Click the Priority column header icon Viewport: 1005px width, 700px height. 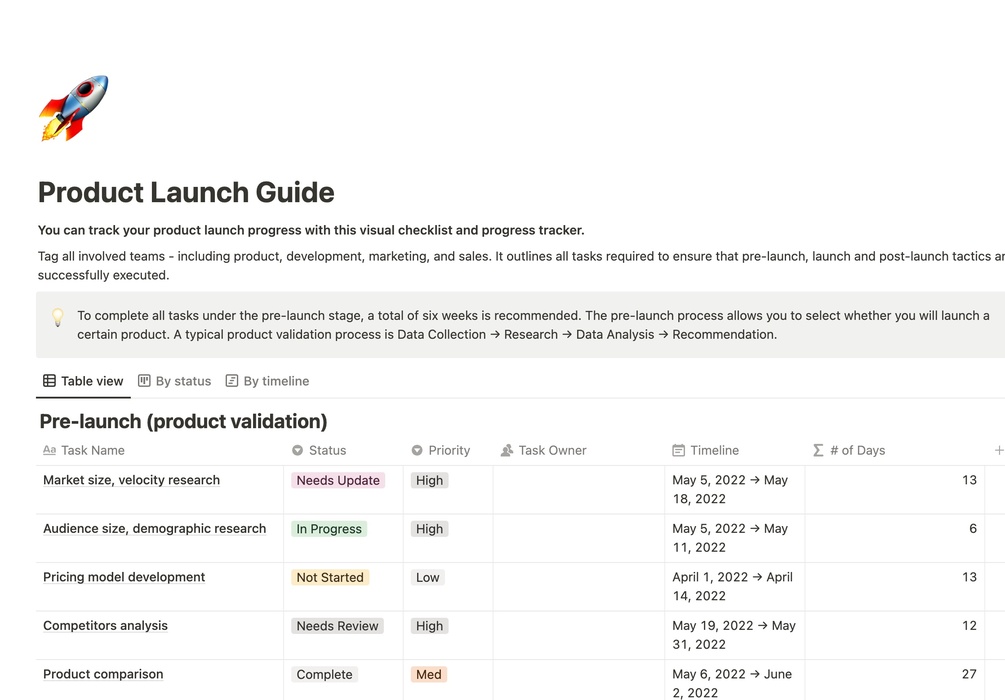[417, 450]
